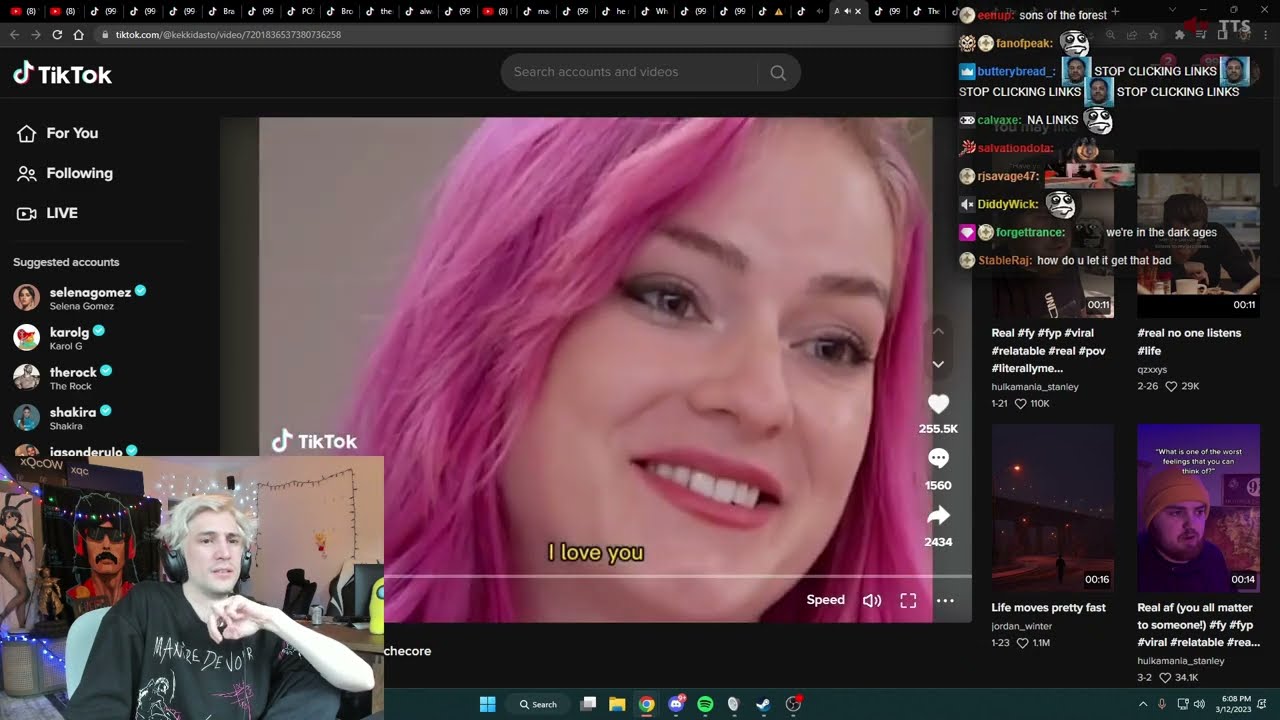The height and width of the screenshot is (720, 1280).
Task: Open the Following feed
Action: [65, 173]
